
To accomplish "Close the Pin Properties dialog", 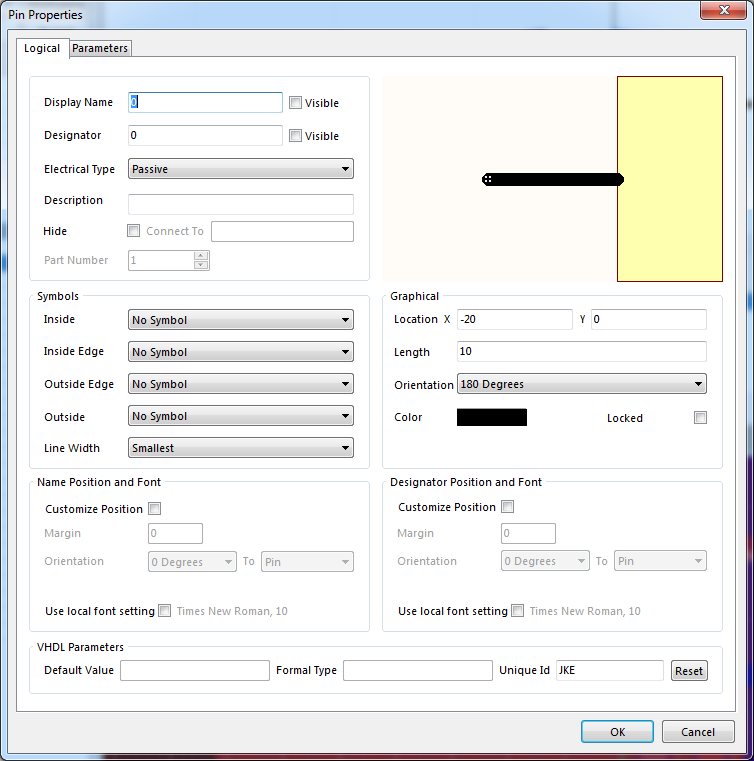I will 723,10.
